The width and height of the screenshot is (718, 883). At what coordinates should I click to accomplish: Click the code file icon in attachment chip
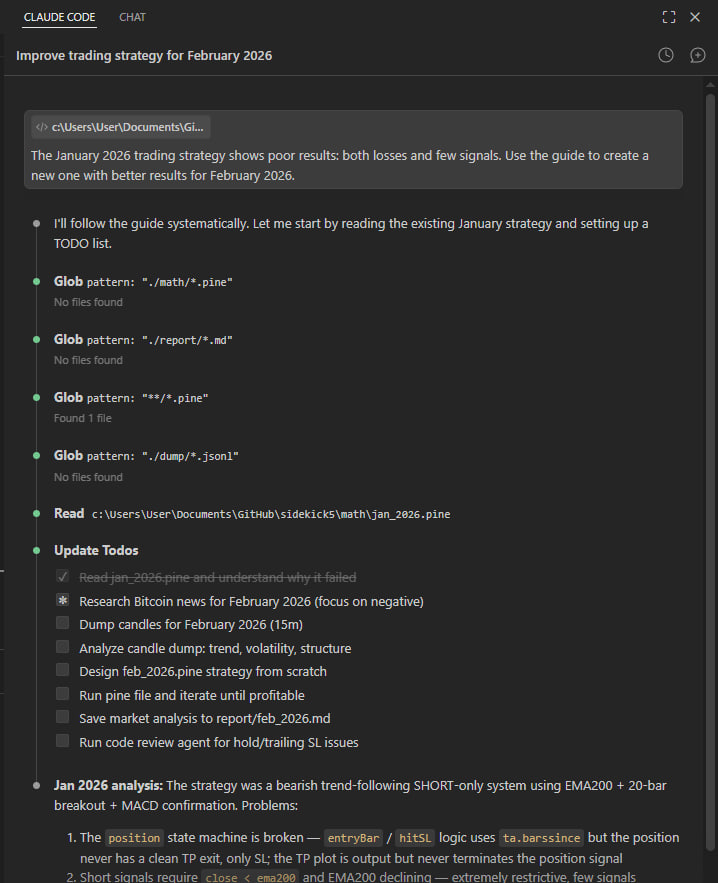pyautogui.click(x=41, y=127)
